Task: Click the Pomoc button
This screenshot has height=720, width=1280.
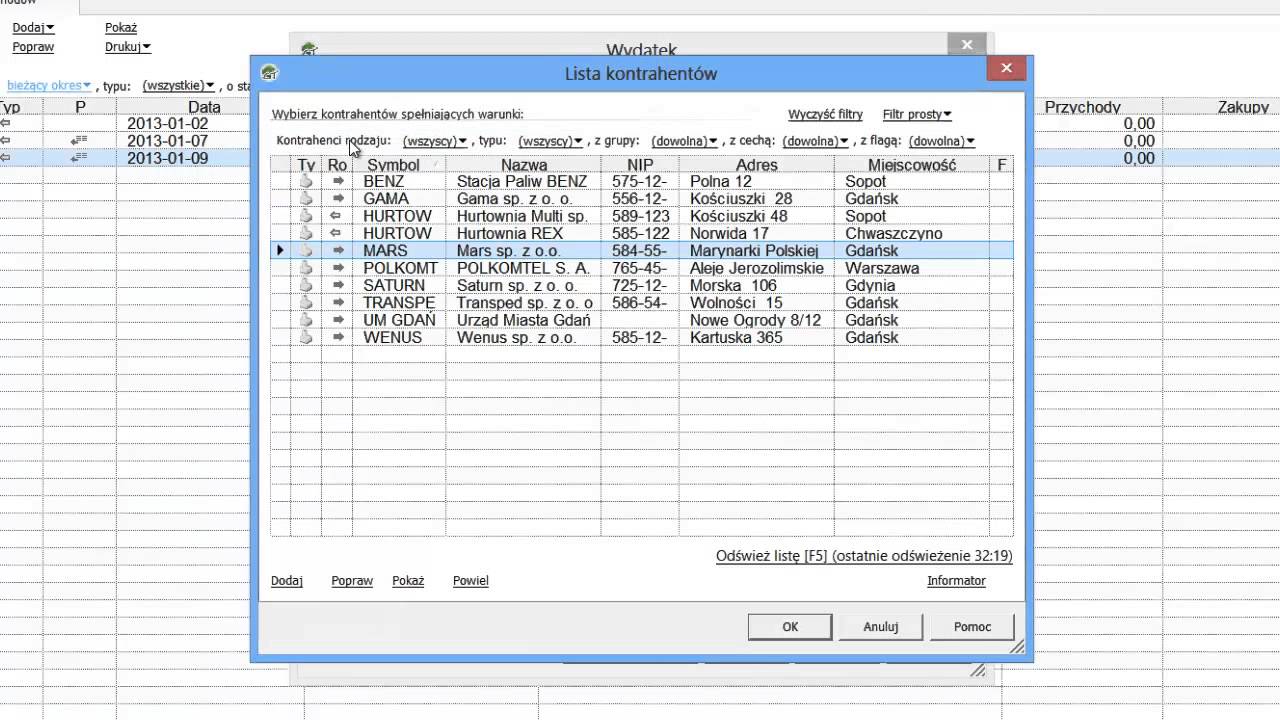Action: pos(972,627)
